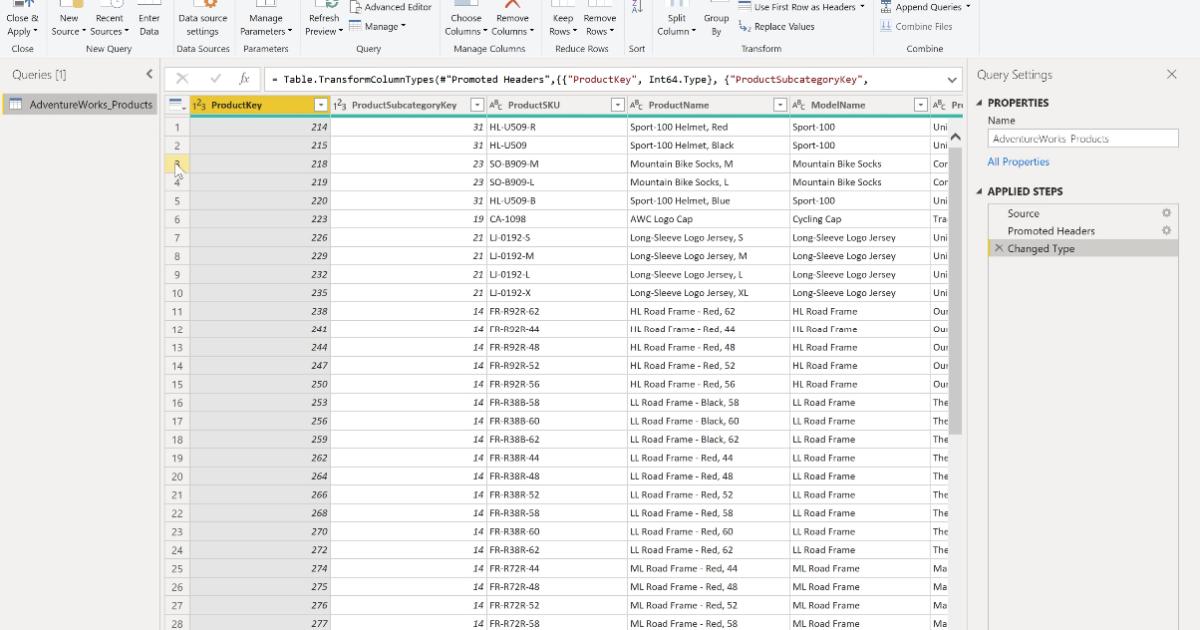Refresh the data preview
The width and height of the screenshot is (1200, 630).
pyautogui.click(x=323, y=18)
